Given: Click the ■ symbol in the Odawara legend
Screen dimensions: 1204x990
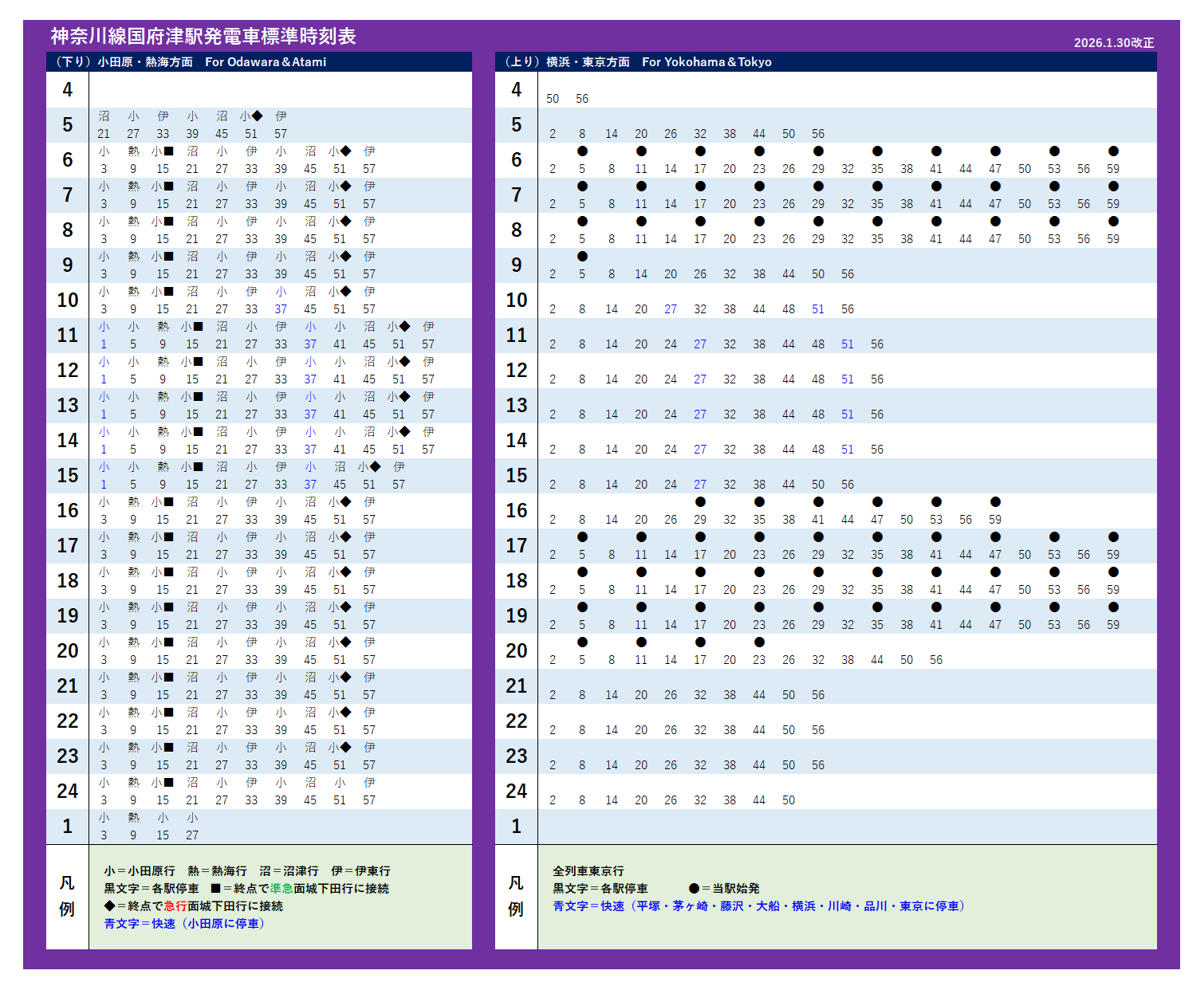Looking at the screenshot, I should pyautogui.click(x=215, y=888).
